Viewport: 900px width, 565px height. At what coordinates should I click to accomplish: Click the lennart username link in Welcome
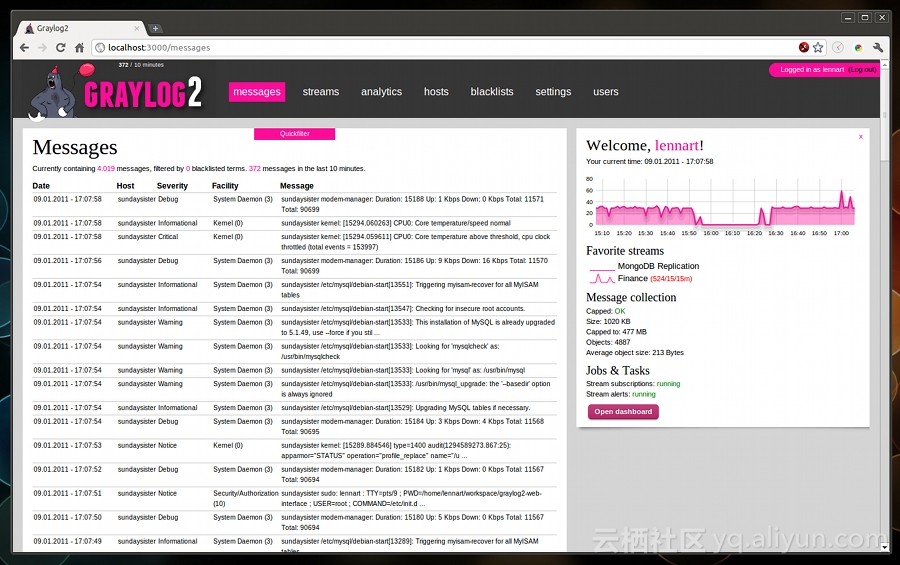tap(678, 146)
